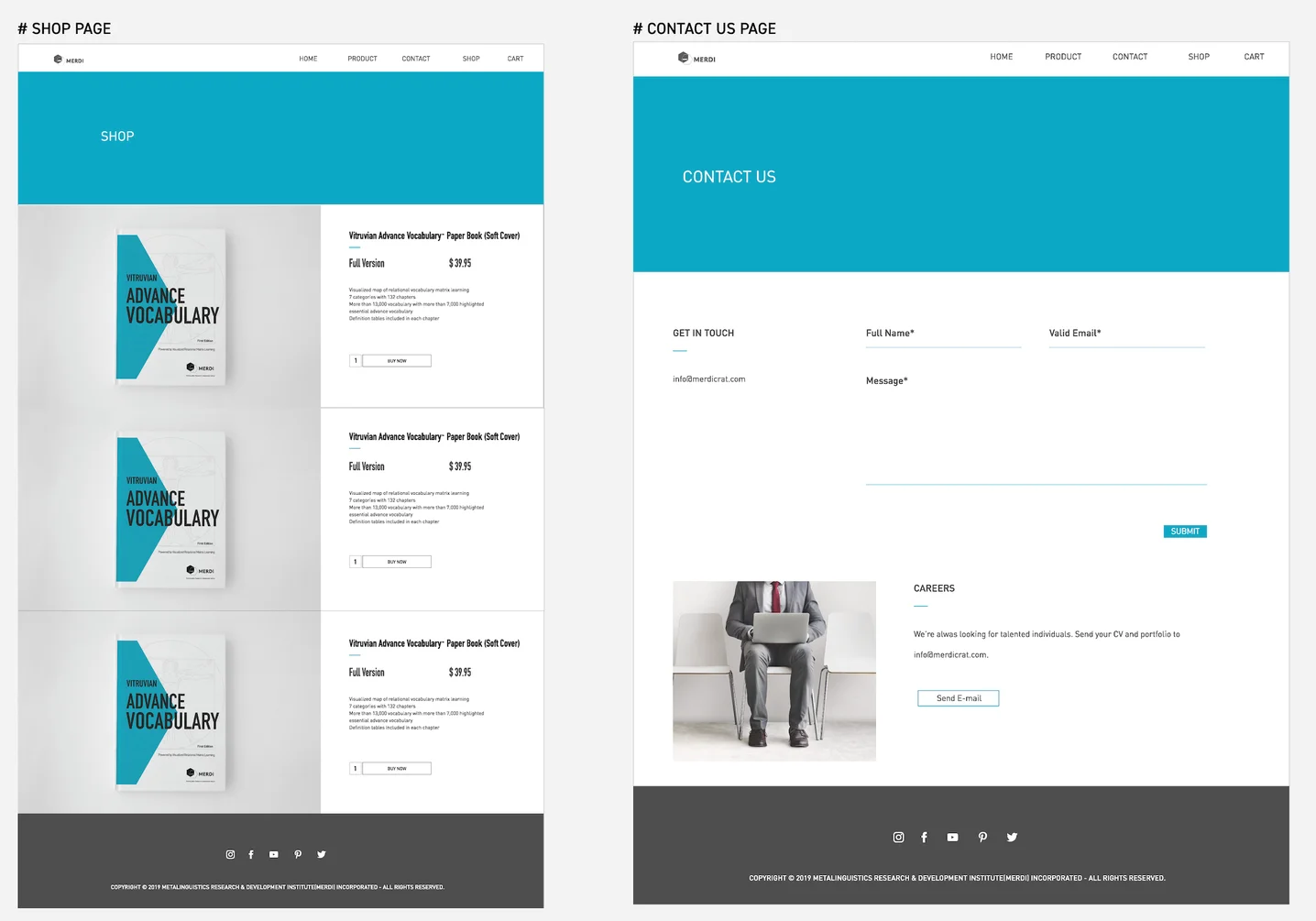Viewport: 1316px width, 921px height.
Task: Go to HOME in Shop page navigation
Action: coord(308,59)
